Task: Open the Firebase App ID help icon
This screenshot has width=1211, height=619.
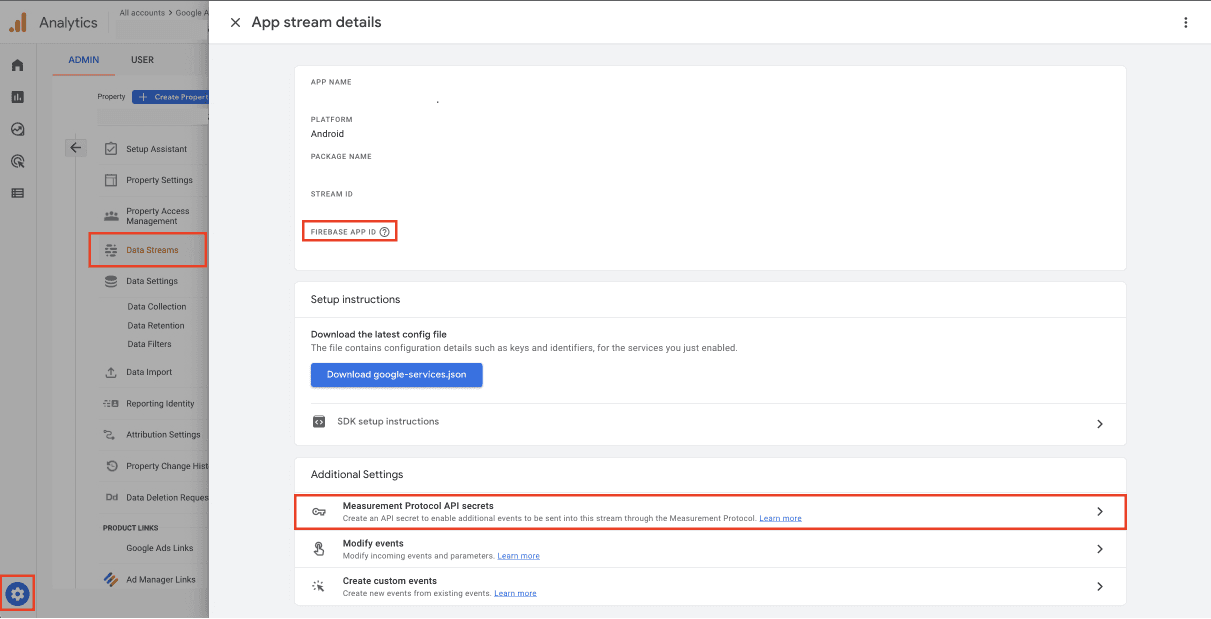Action: [x=385, y=231]
